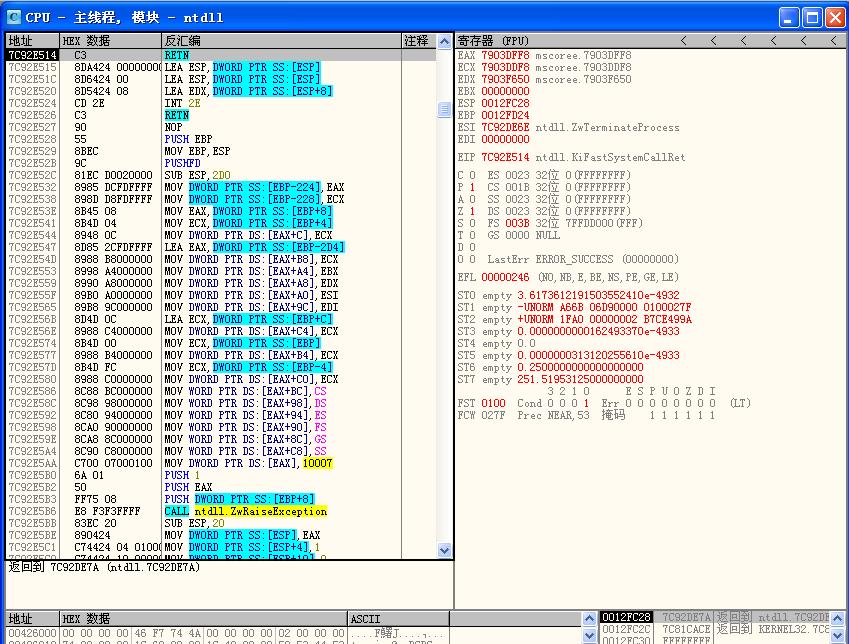Select stack entry 0012FC2C 7C81CACE
Viewport: 849px width, 644px height.
[714, 629]
